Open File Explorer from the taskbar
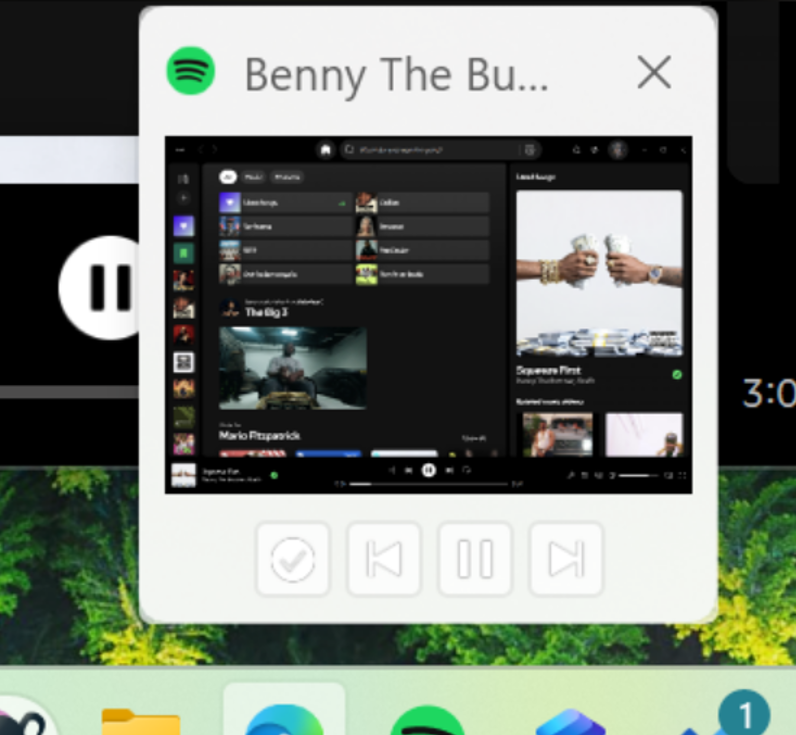Screen dimensions: 796x735 pyautogui.click(x=141, y=722)
